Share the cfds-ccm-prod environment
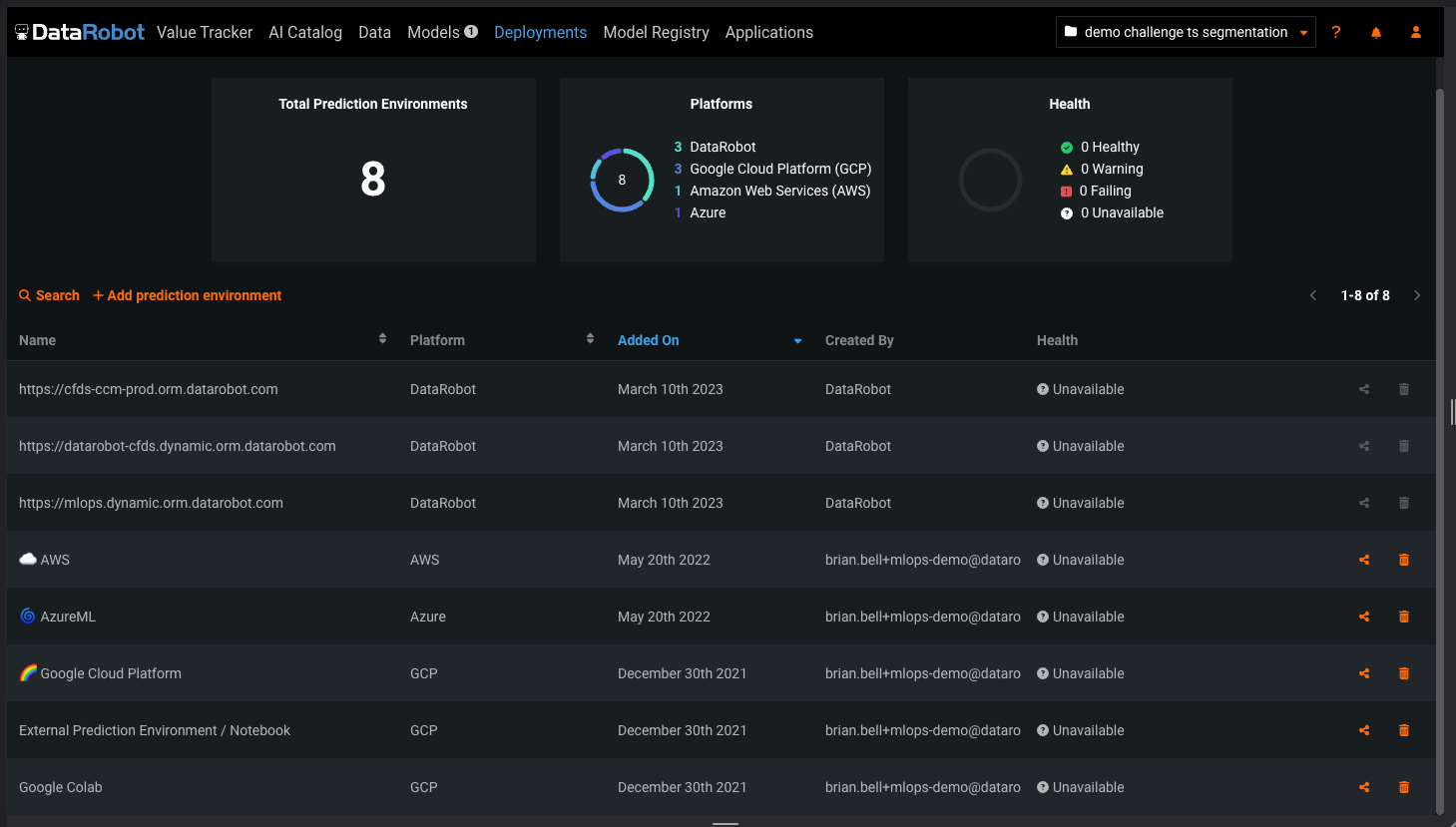The image size is (1456, 827). point(1364,389)
